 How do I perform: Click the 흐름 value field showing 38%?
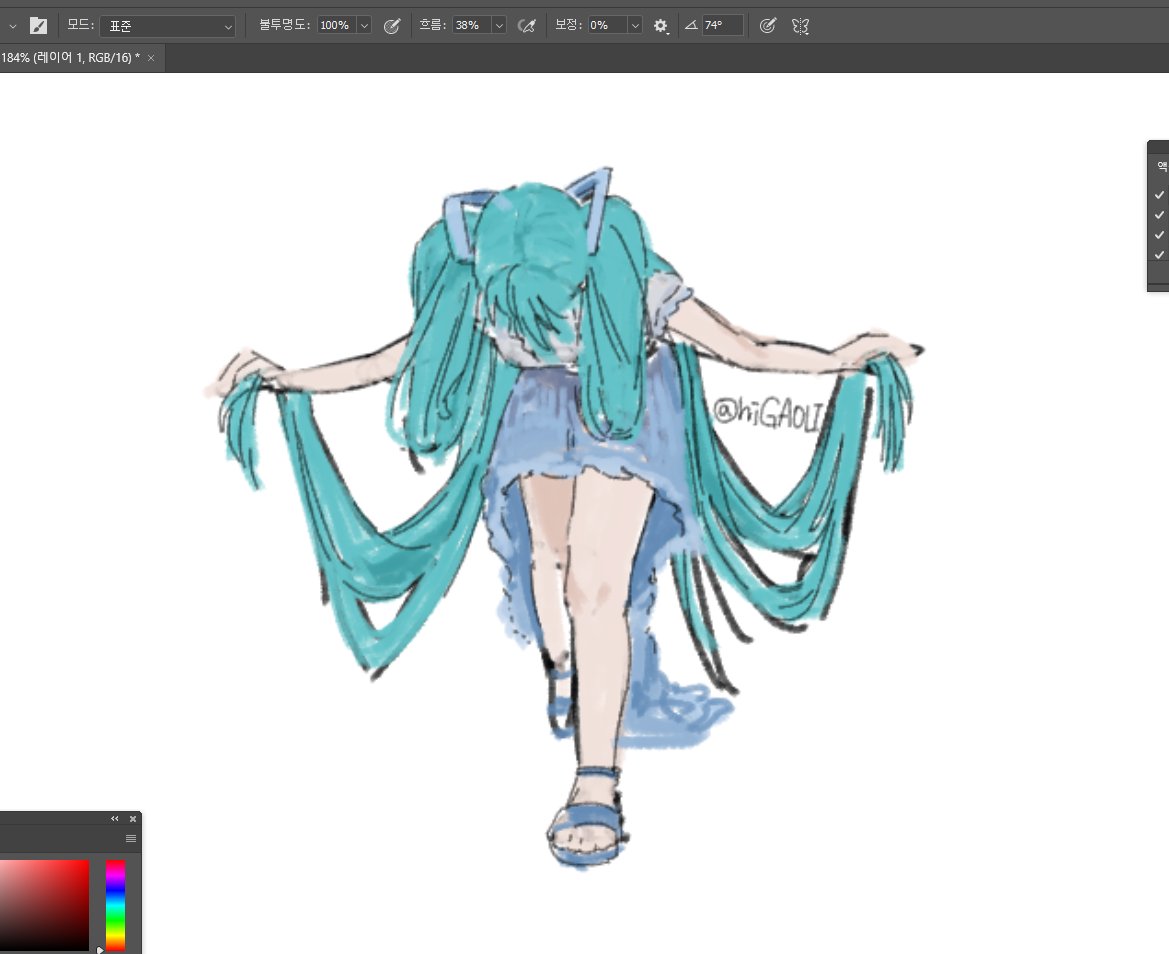click(x=473, y=25)
